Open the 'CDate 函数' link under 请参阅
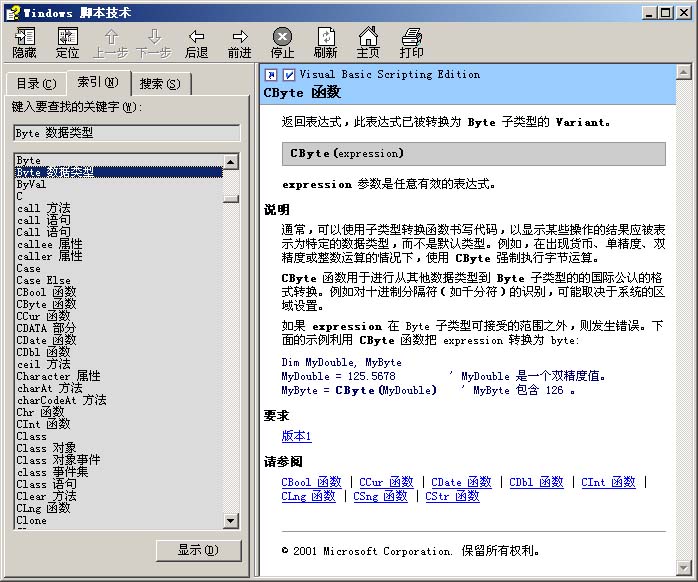Viewport: 698px width, 582px height. coord(461,482)
